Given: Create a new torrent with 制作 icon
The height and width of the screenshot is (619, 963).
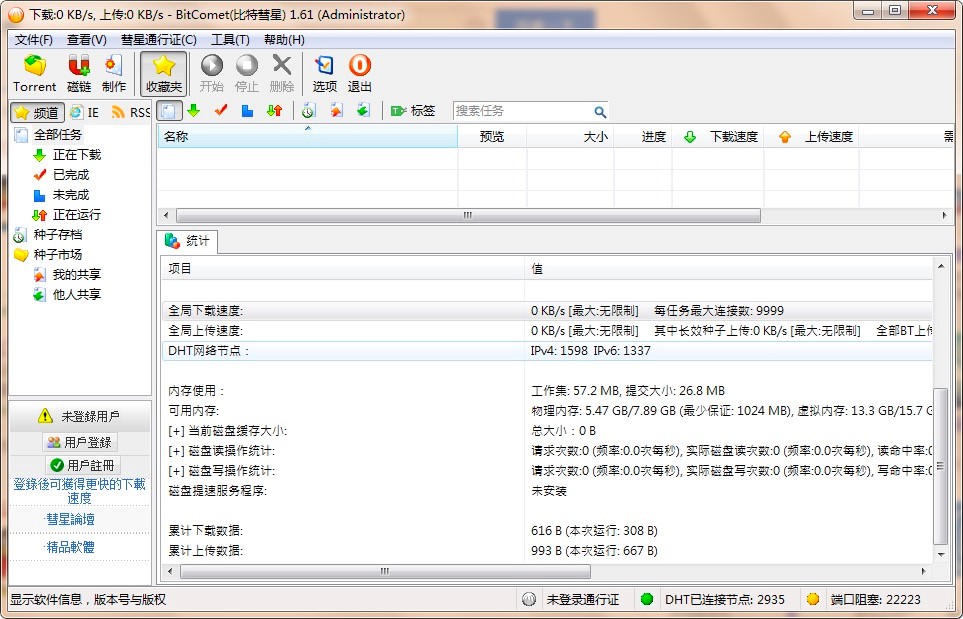Looking at the screenshot, I should point(114,73).
